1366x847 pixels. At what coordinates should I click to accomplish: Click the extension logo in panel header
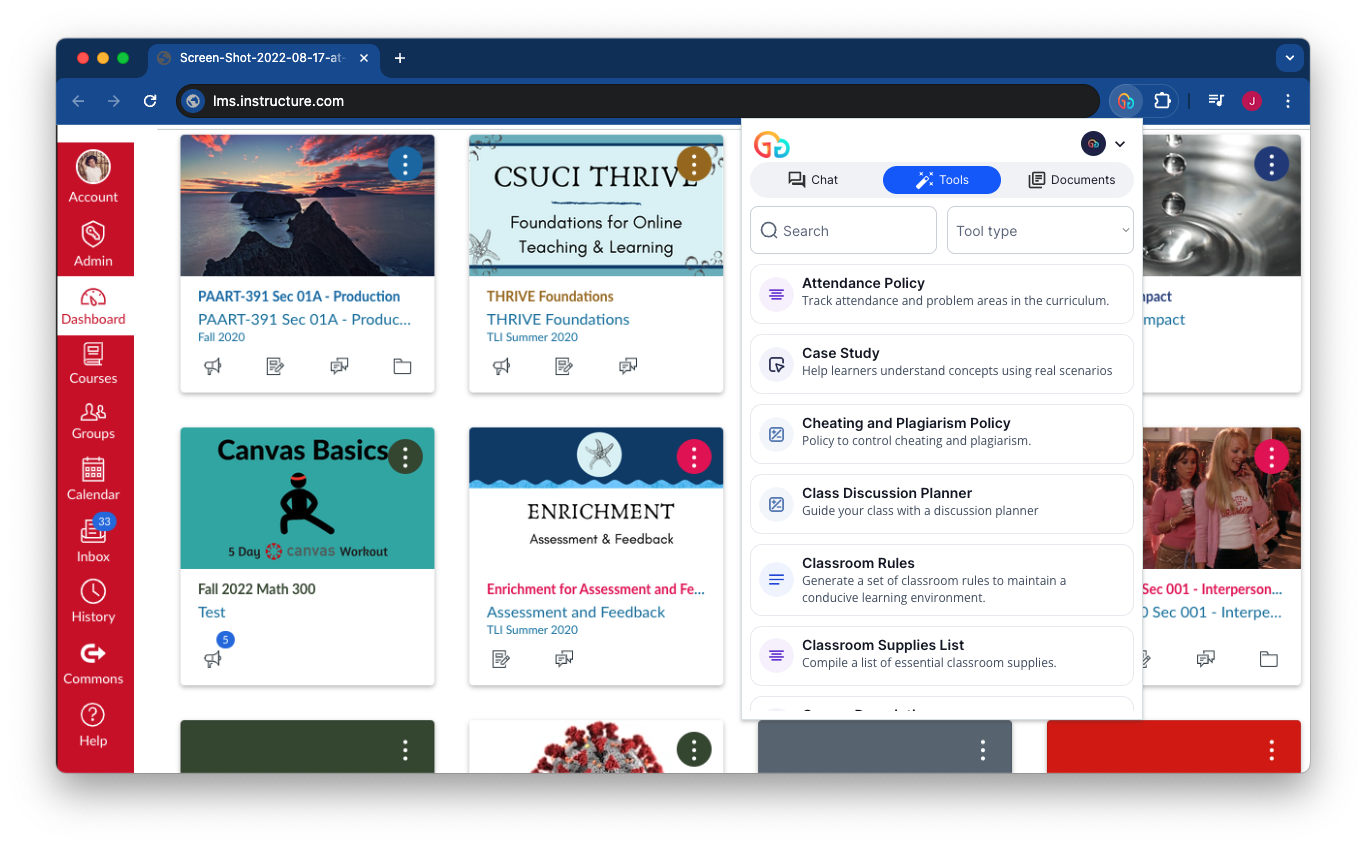(772, 145)
